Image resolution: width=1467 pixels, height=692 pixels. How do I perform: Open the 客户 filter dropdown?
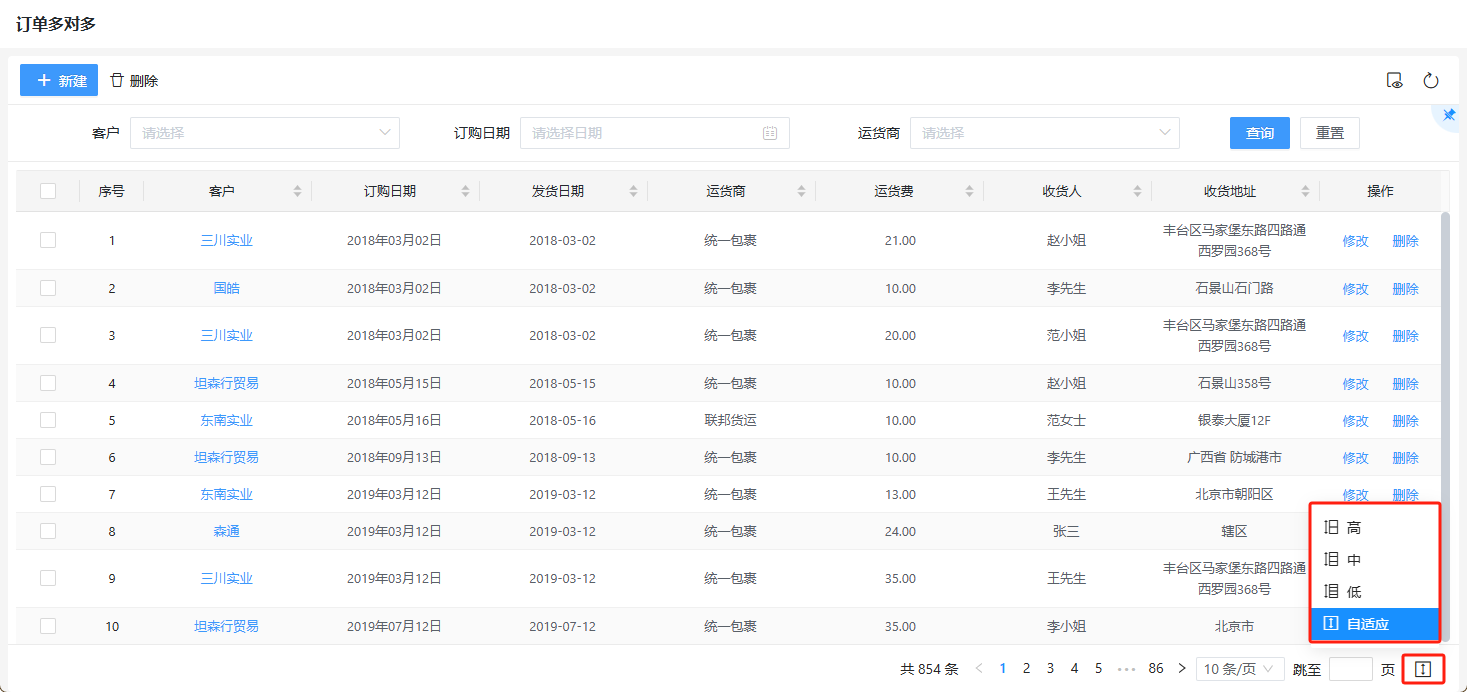point(265,133)
